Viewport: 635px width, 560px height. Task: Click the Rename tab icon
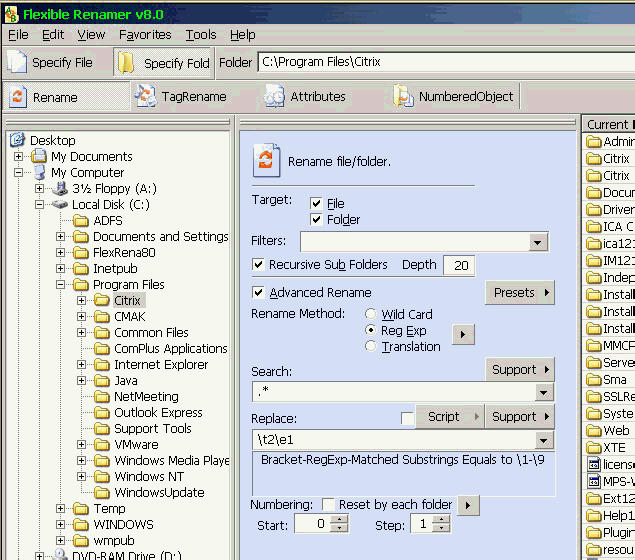tap(18, 97)
